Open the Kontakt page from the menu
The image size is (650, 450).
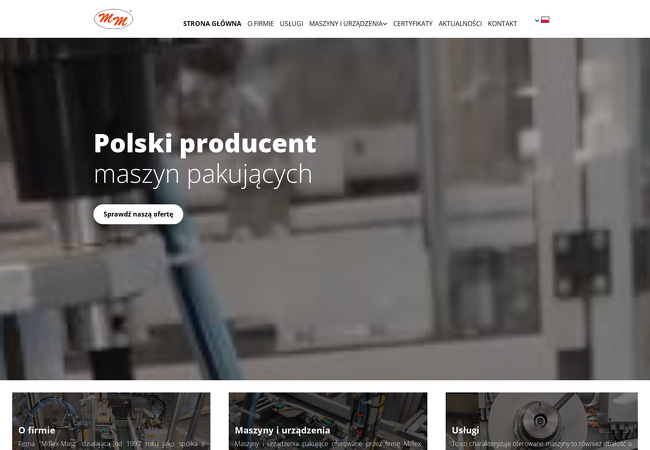[x=502, y=24]
